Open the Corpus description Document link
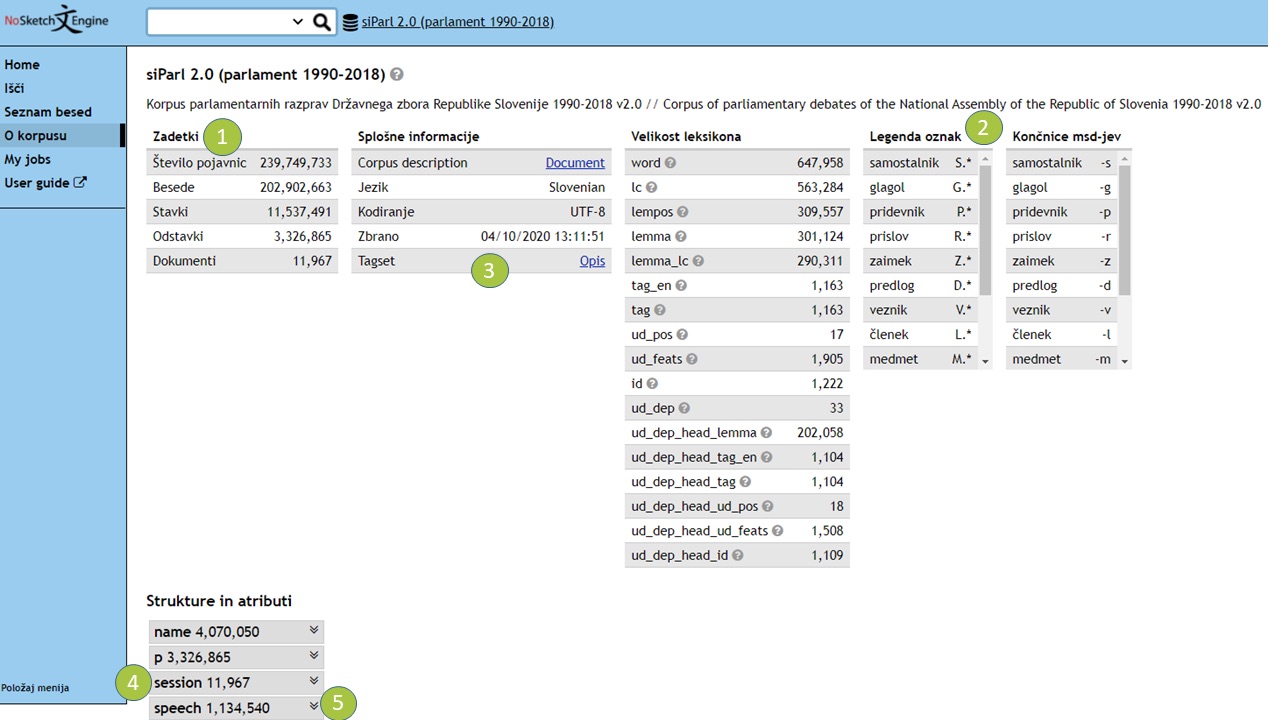The image size is (1280, 720). [x=575, y=163]
